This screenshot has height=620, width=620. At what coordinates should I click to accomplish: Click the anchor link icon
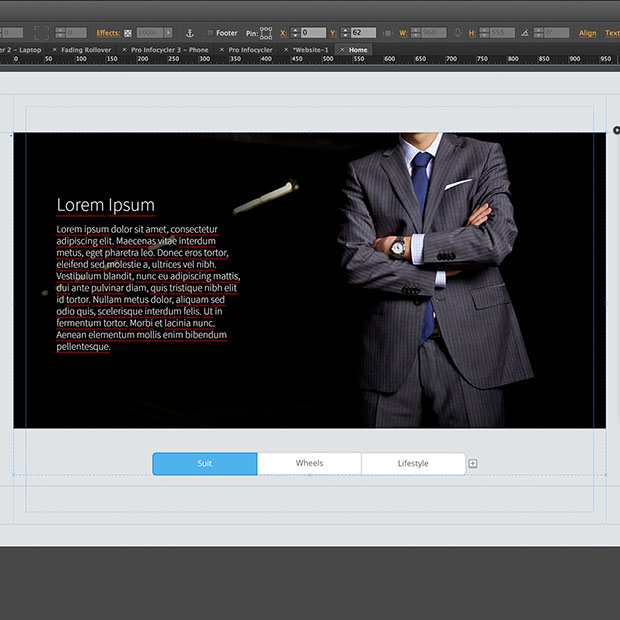190,33
